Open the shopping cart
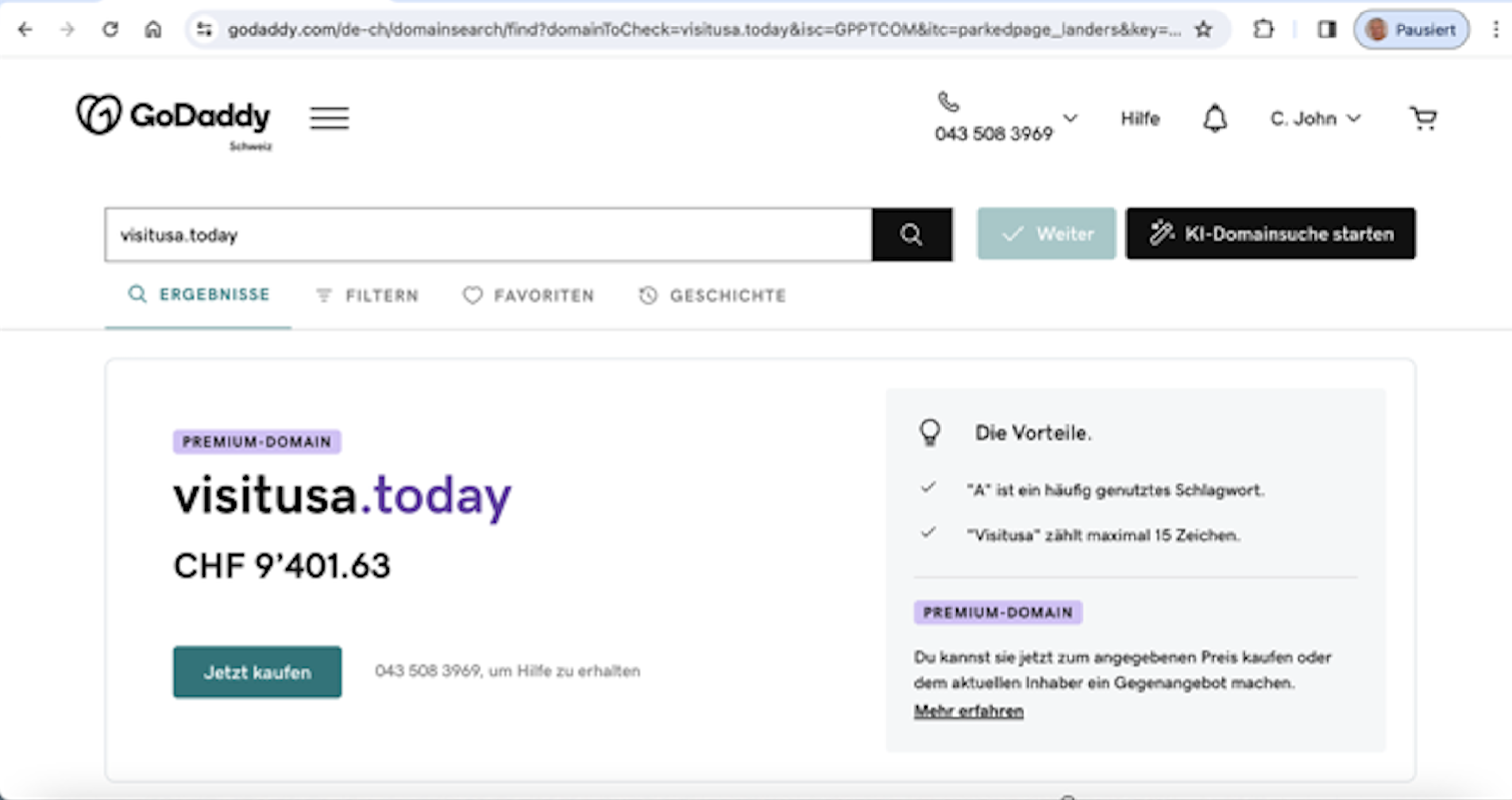 coord(1423,118)
